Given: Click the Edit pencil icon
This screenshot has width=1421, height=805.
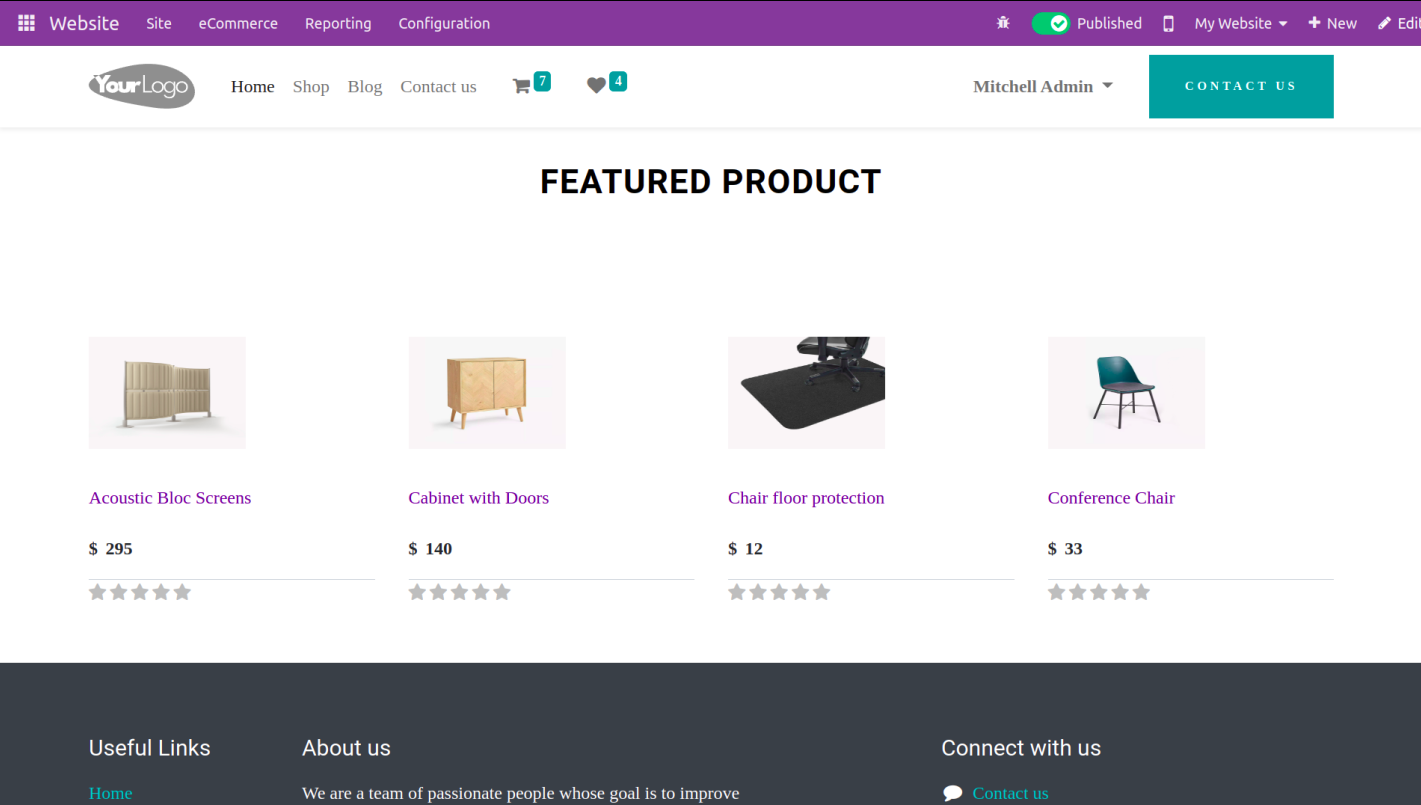Looking at the screenshot, I should click(1384, 23).
